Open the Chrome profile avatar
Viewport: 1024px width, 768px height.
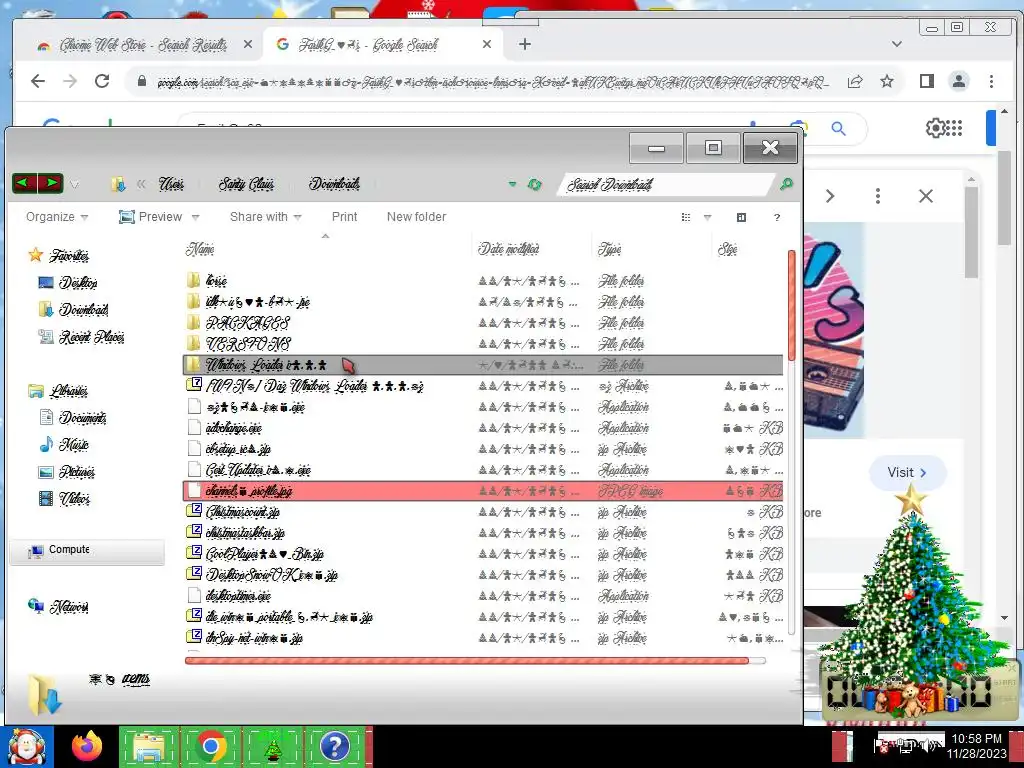(x=959, y=81)
